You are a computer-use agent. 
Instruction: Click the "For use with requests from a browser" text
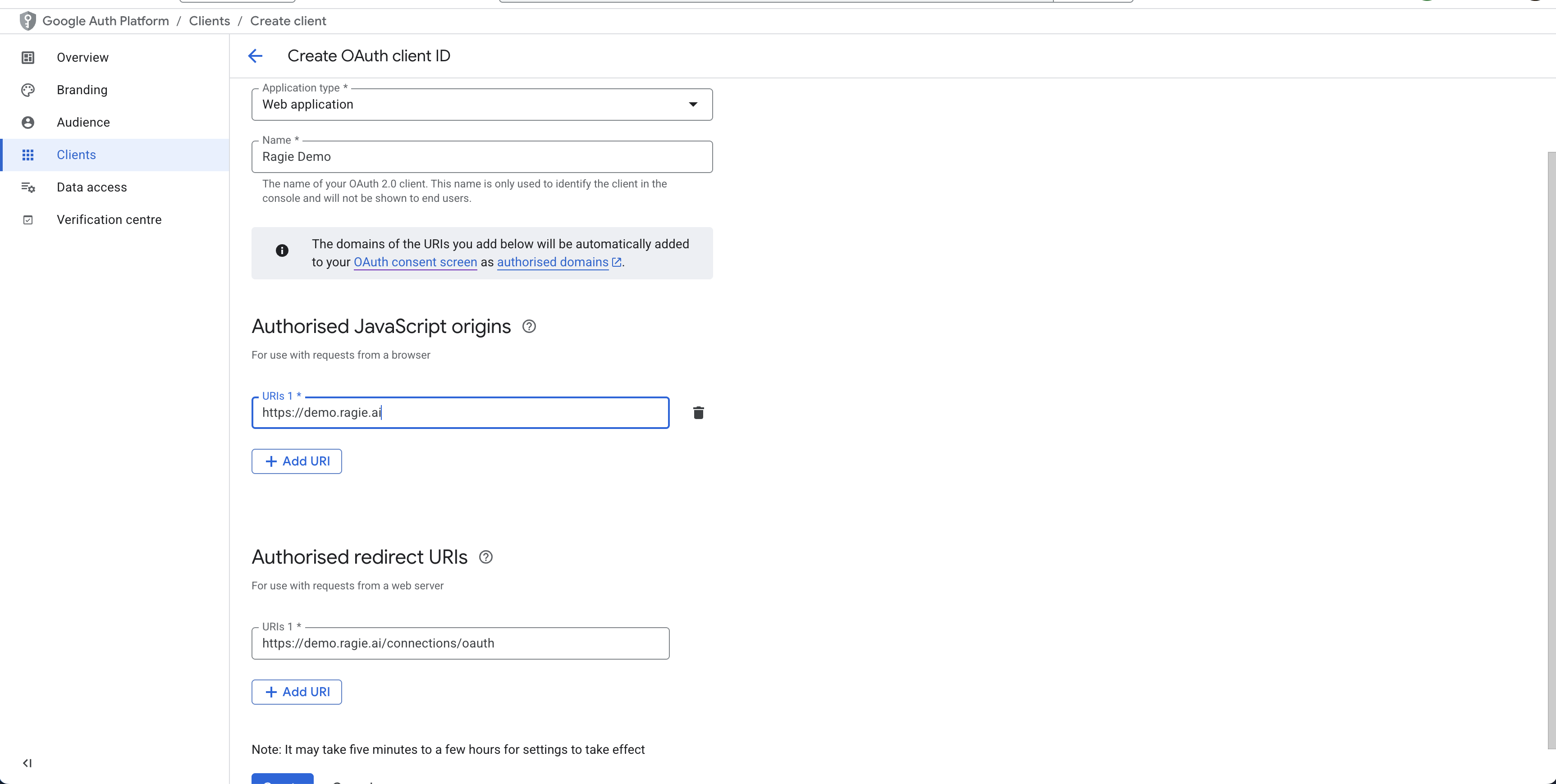[341, 355]
